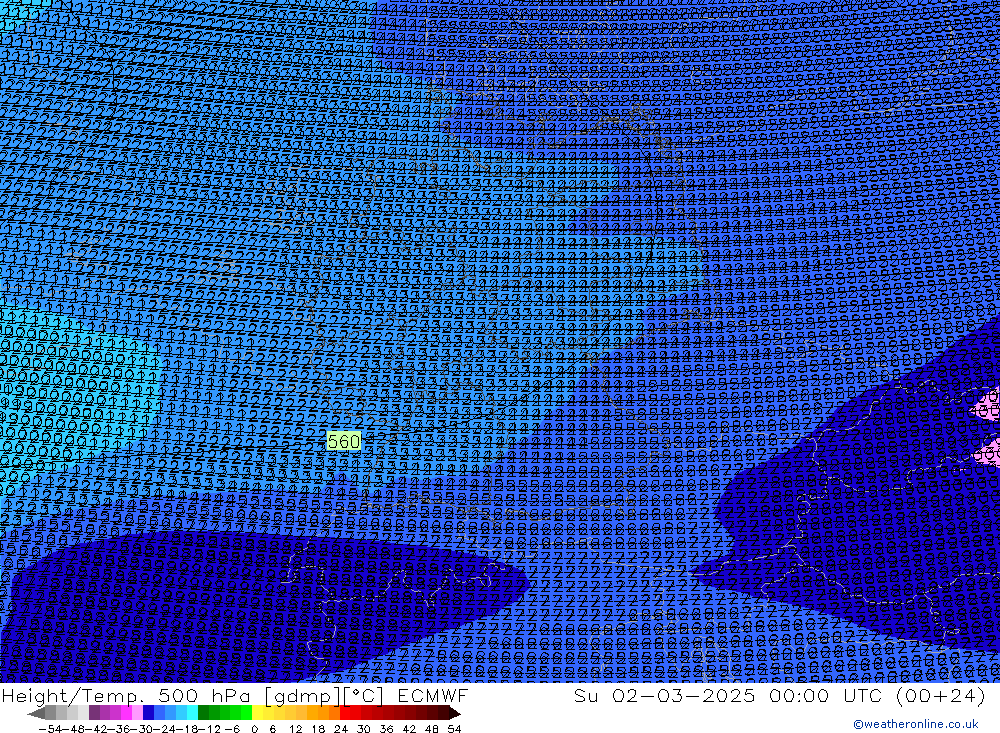Click the 48 legend value
The height and width of the screenshot is (733, 1000).
[432, 729]
